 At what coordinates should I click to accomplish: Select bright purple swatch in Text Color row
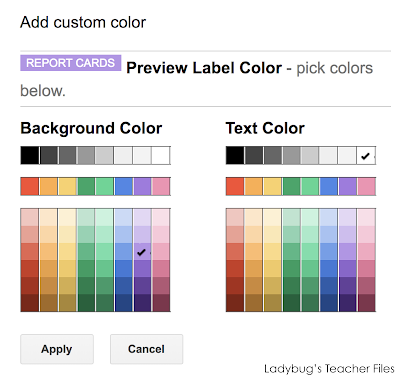[348, 186]
